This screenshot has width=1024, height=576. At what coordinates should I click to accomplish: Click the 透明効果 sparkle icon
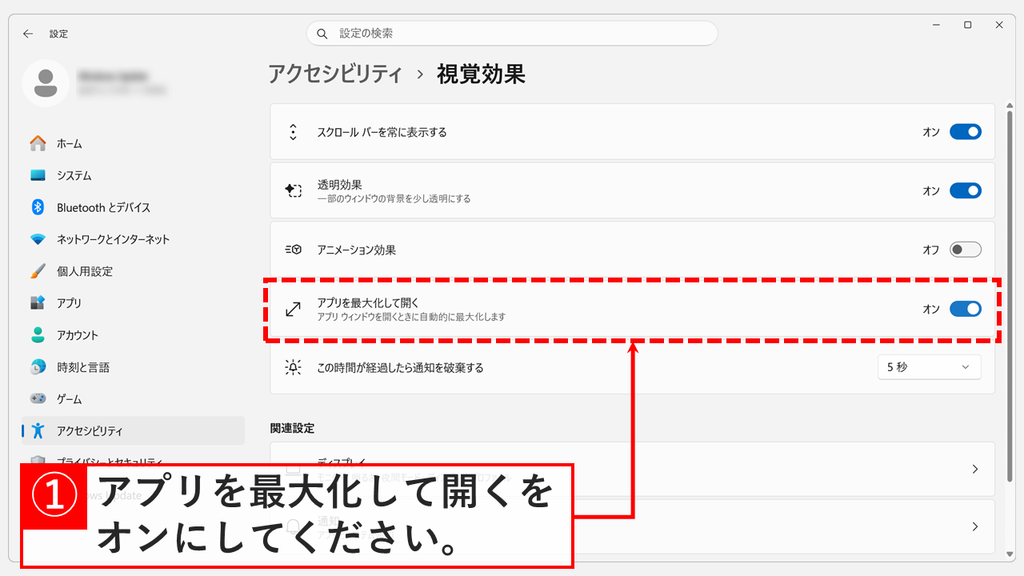point(293,191)
